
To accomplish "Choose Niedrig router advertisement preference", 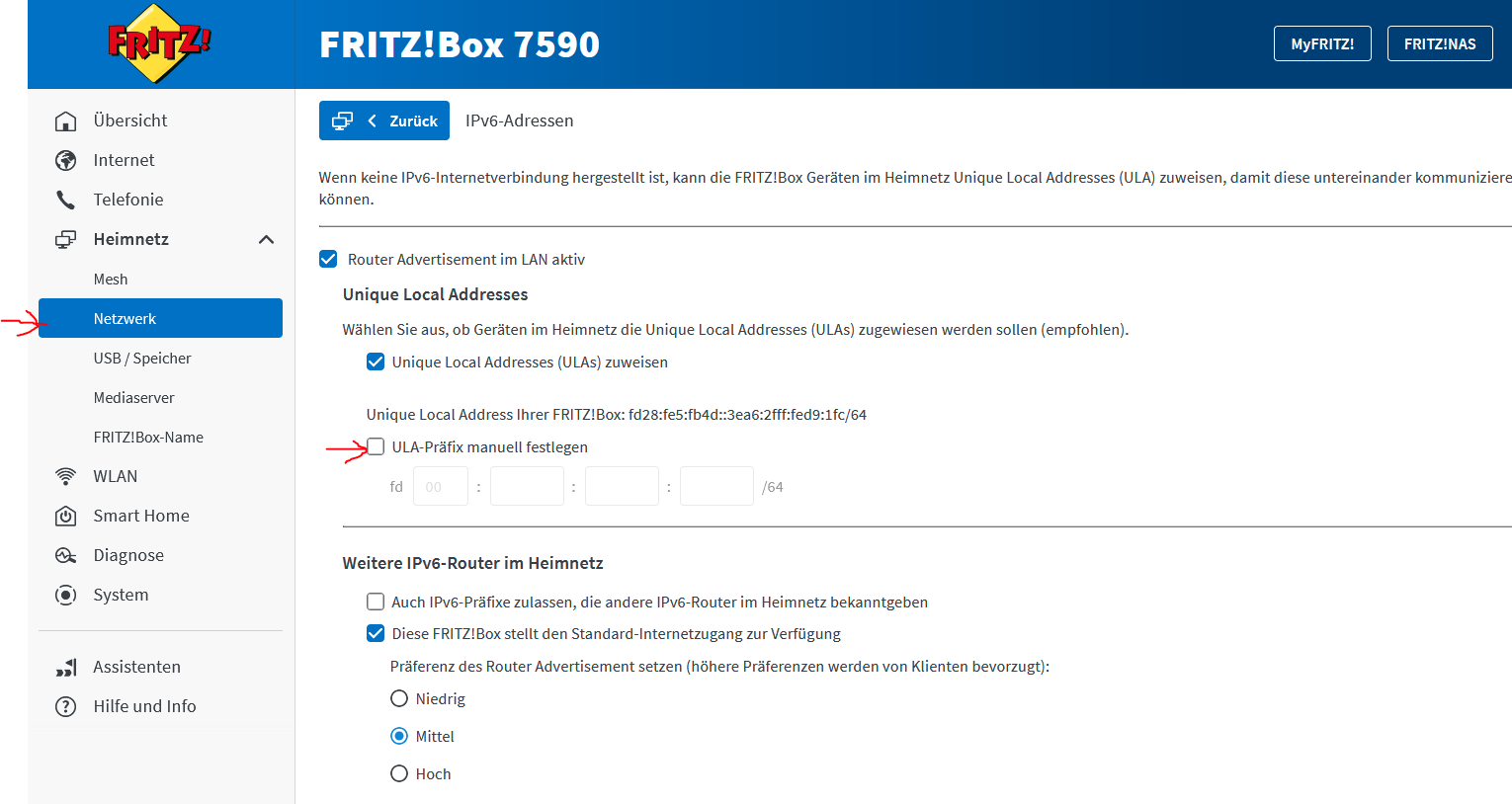I will pos(399,699).
